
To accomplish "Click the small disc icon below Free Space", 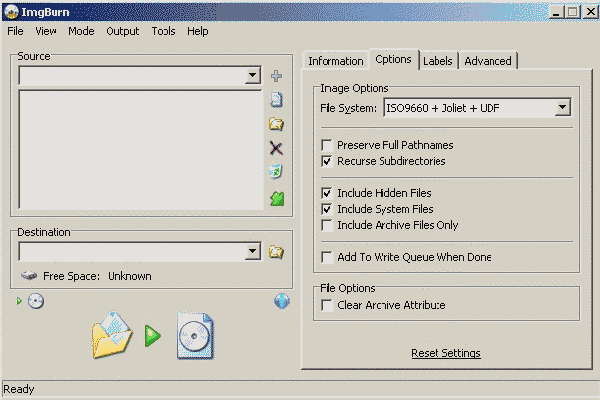I will click(x=36, y=302).
